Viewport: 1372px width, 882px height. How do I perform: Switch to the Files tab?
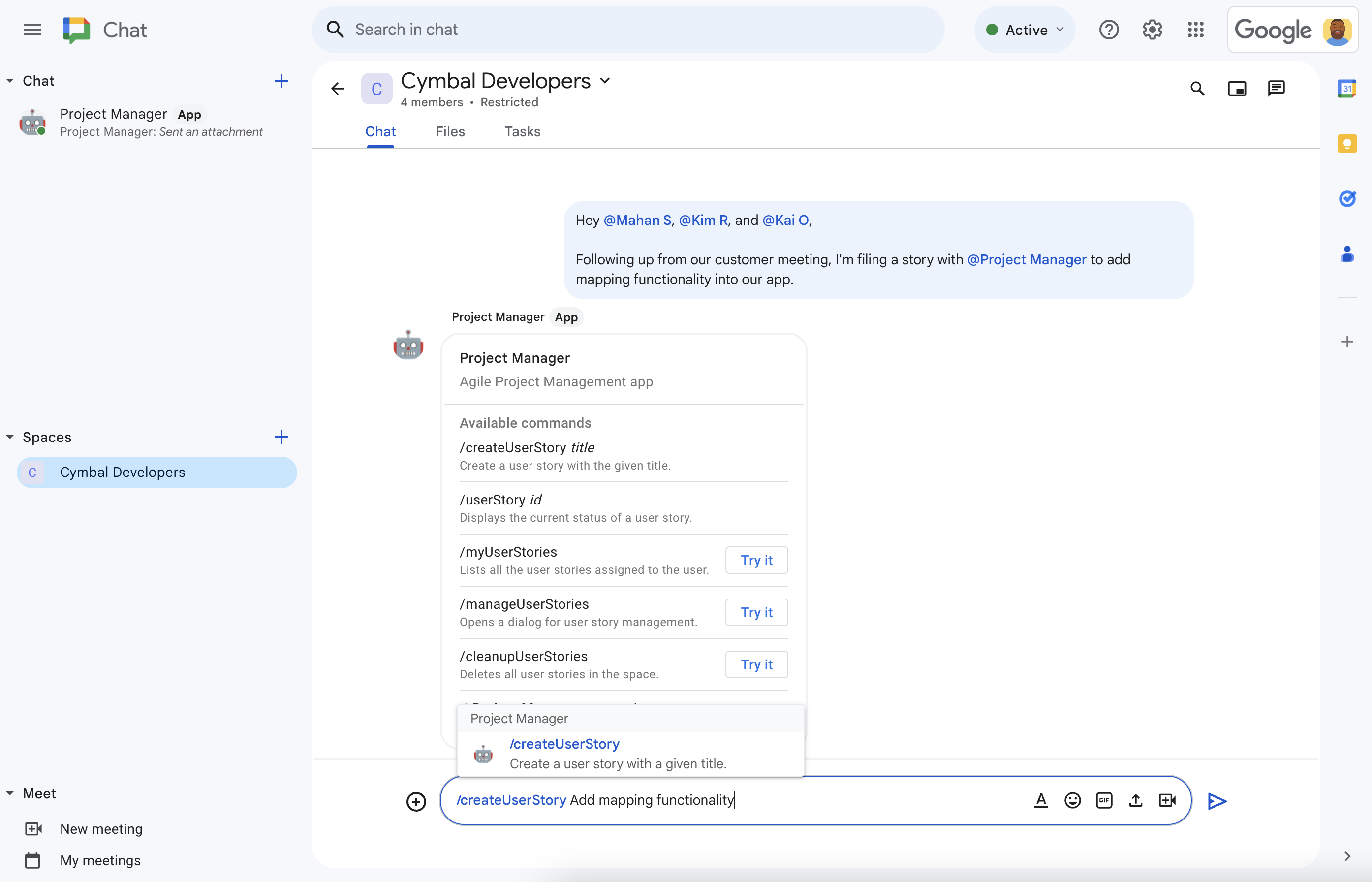coord(451,131)
